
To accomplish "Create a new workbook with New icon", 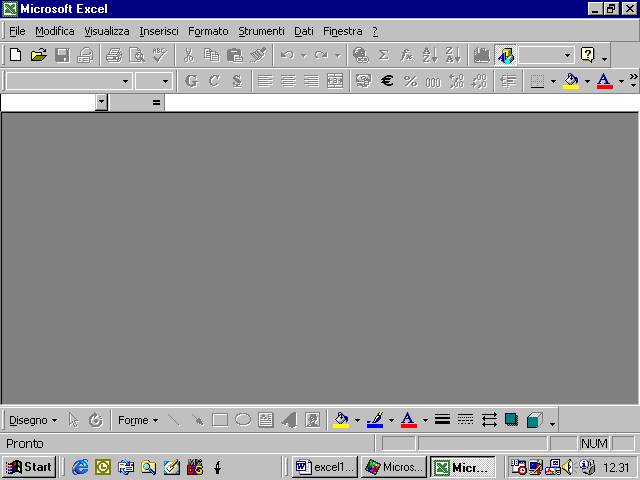I will click(x=16, y=55).
